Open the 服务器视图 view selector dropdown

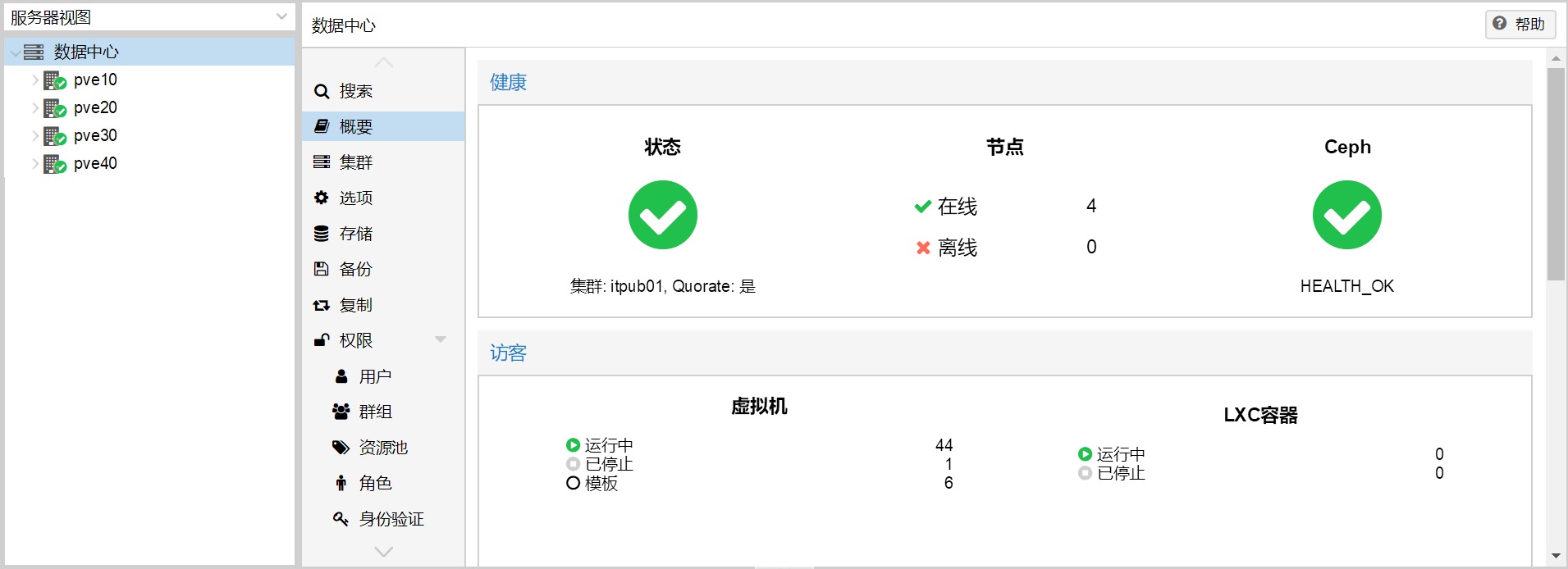click(x=281, y=17)
